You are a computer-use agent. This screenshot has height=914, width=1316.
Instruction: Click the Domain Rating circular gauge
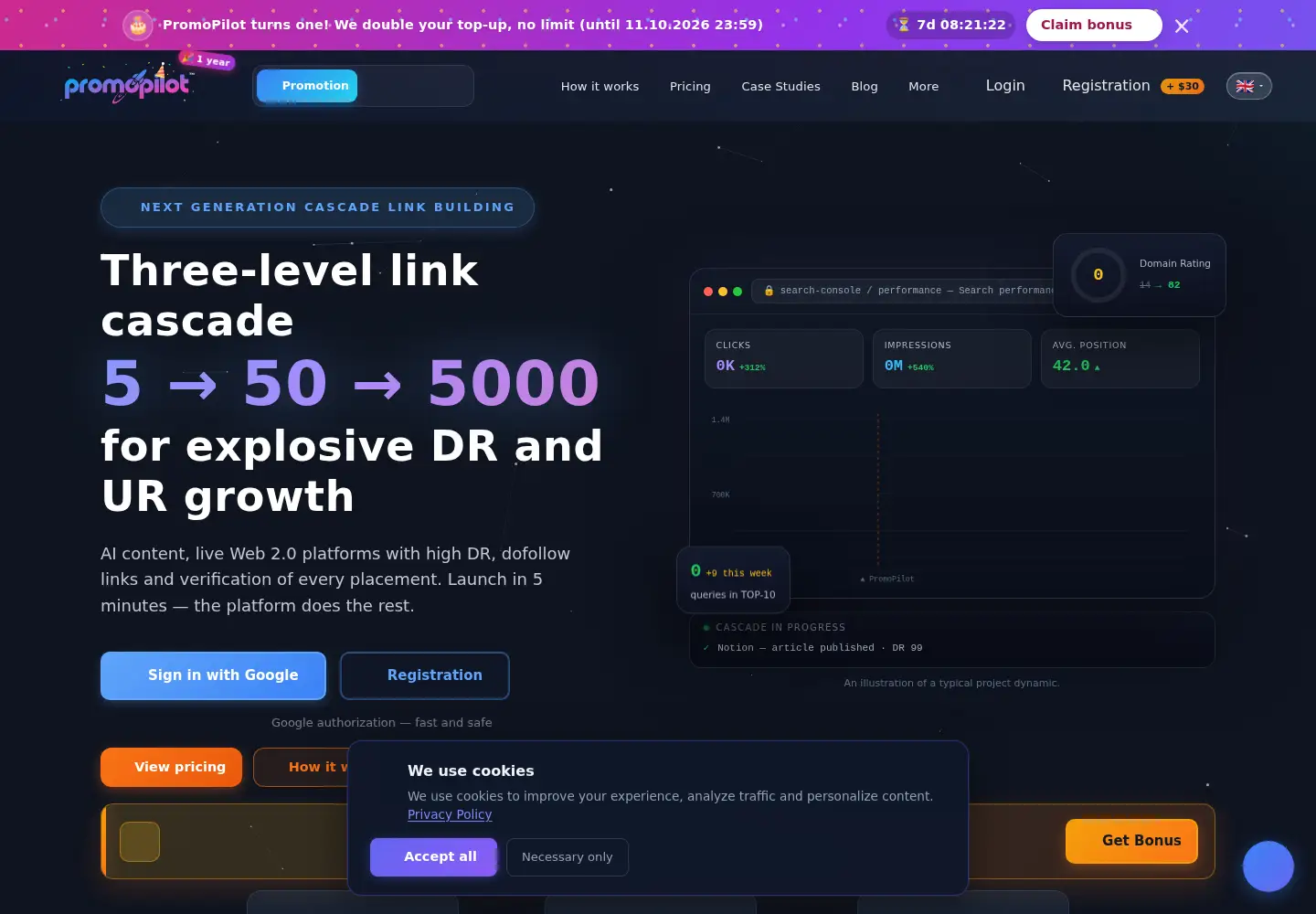(x=1098, y=274)
